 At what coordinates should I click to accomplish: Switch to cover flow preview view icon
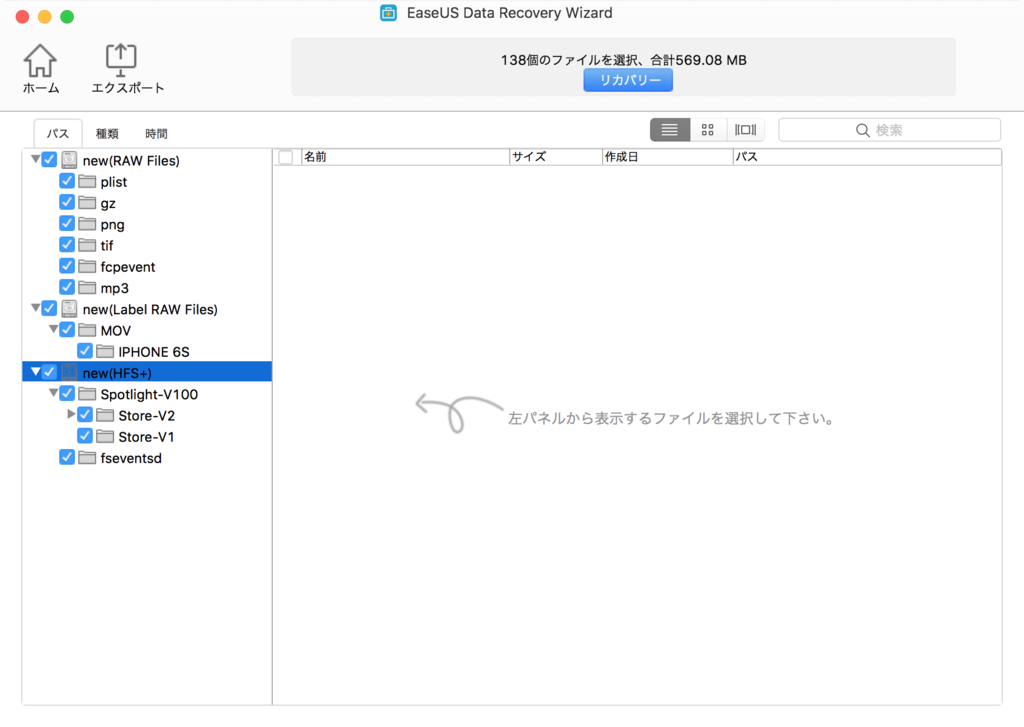(745, 130)
